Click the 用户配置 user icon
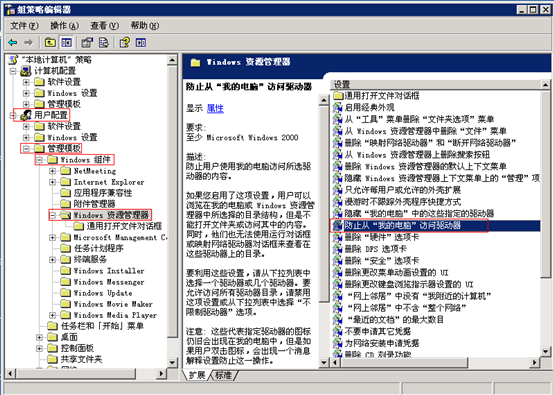 point(26,115)
